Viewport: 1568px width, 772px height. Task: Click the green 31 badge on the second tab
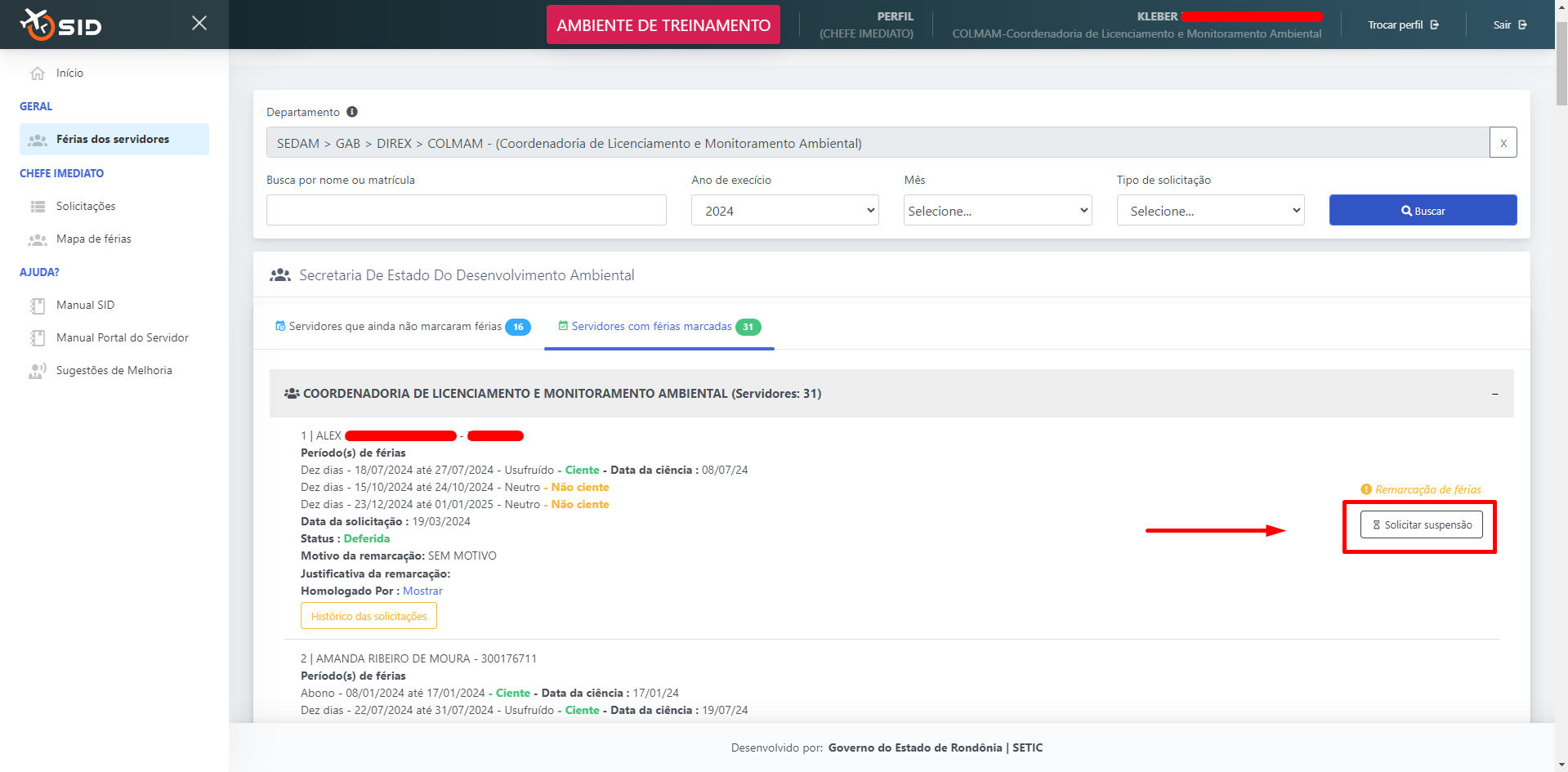point(748,327)
